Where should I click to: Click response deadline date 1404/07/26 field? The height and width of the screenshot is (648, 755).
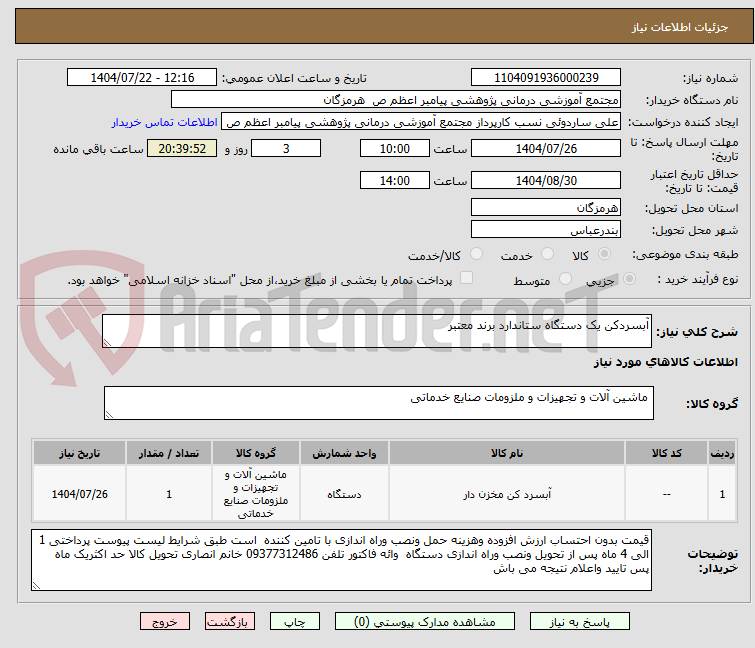point(546,148)
